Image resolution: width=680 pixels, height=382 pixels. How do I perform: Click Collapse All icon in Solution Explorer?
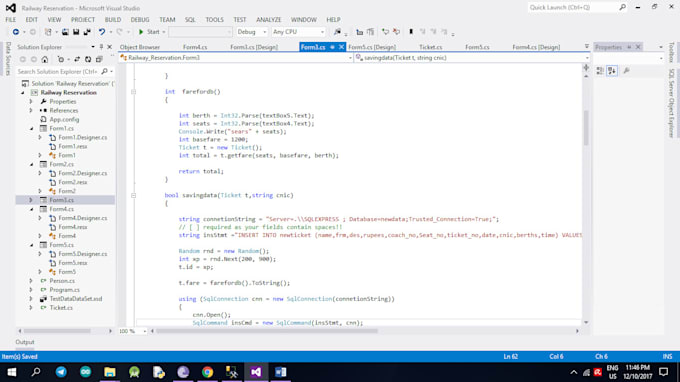[x=99, y=59]
